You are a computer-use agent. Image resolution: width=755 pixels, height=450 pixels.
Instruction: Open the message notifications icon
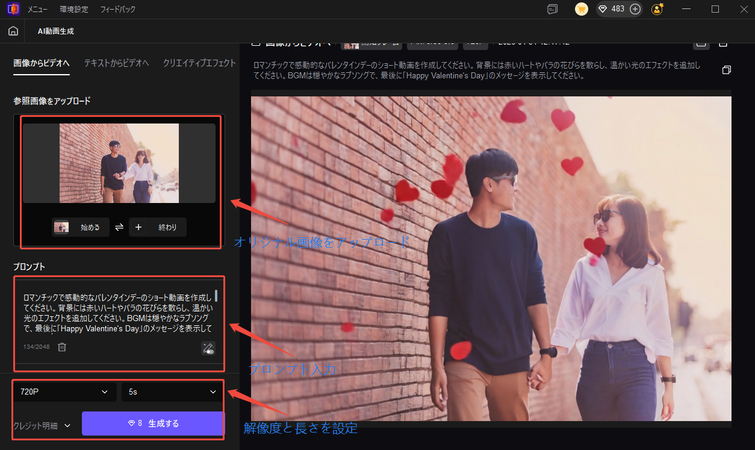click(552, 9)
